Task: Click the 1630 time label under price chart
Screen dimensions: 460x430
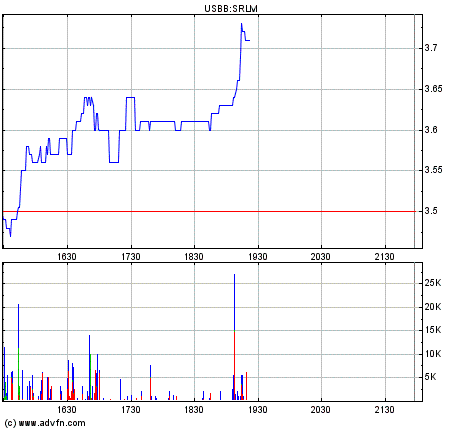Action: pos(67,257)
